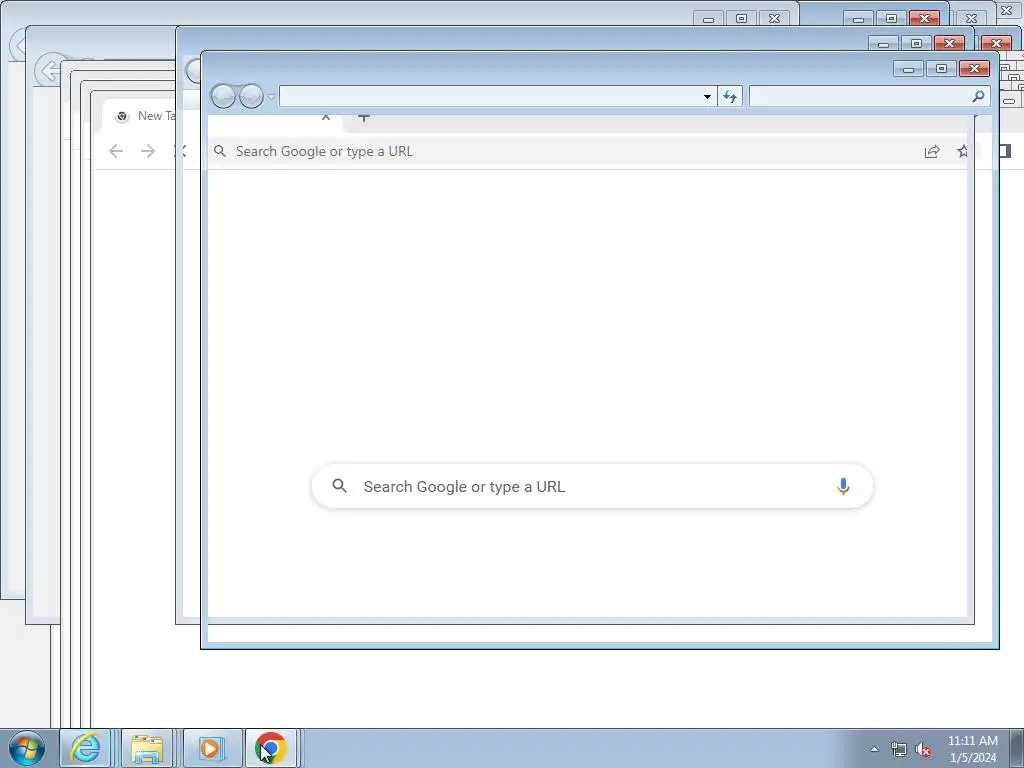Open Windows Media Player from taskbar

pyautogui.click(x=210, y=748)
